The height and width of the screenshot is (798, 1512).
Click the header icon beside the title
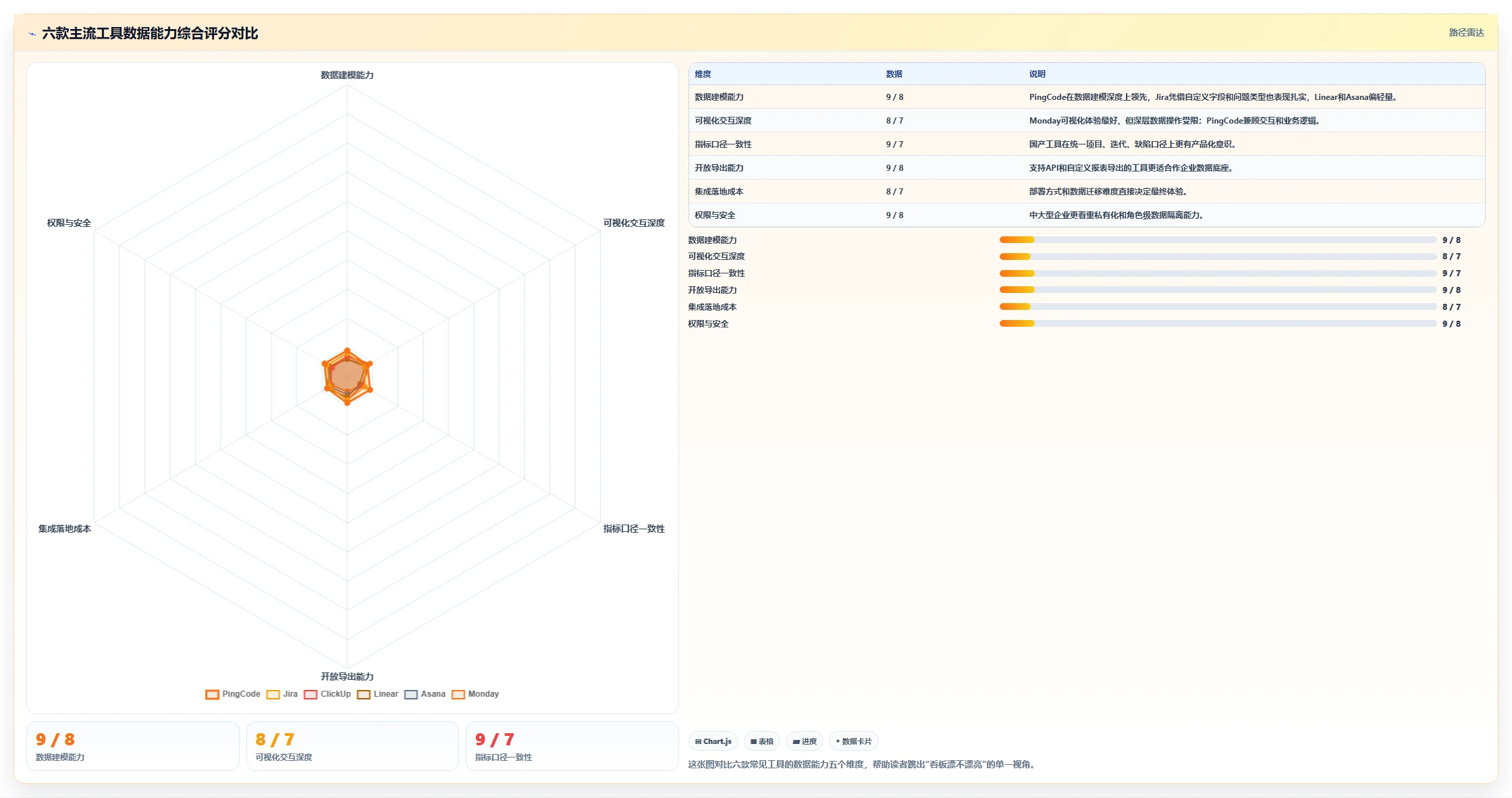click(32, 34)
